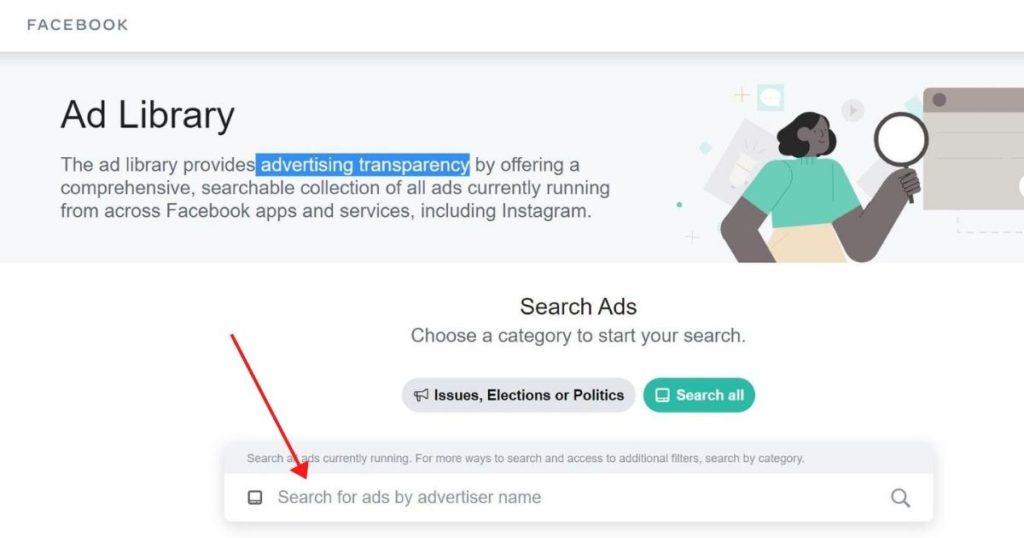Click the highlighted advertising transparency text
Image resolution: width=1024 pixels, height=538 pixels.
point(362,165)
